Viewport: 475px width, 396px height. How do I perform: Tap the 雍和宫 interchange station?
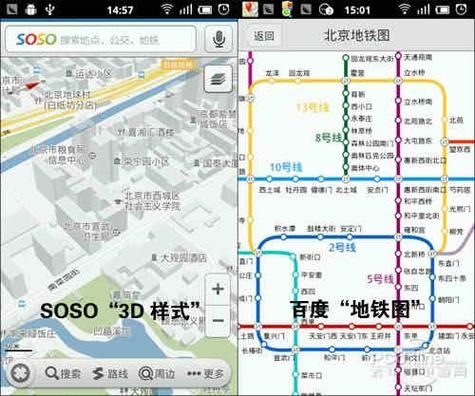pyautogui.click(x=398, y=237)
